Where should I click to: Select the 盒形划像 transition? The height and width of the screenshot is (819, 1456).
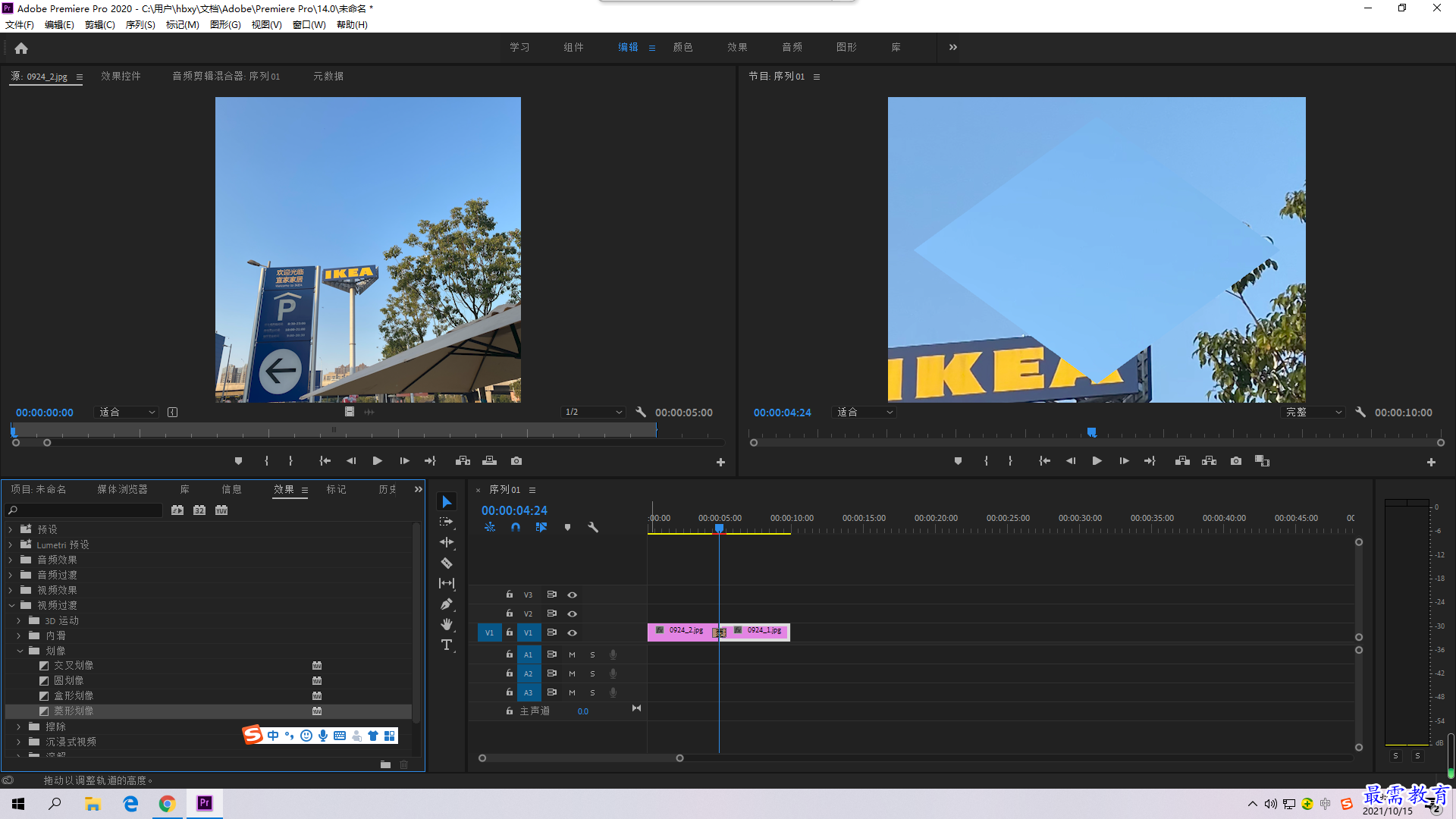[x=74, y=696]
